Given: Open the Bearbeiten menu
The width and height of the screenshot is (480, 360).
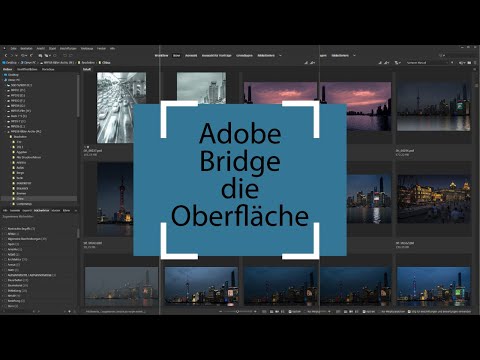Looking at the screenshot, I should click(x=26, y=49).
